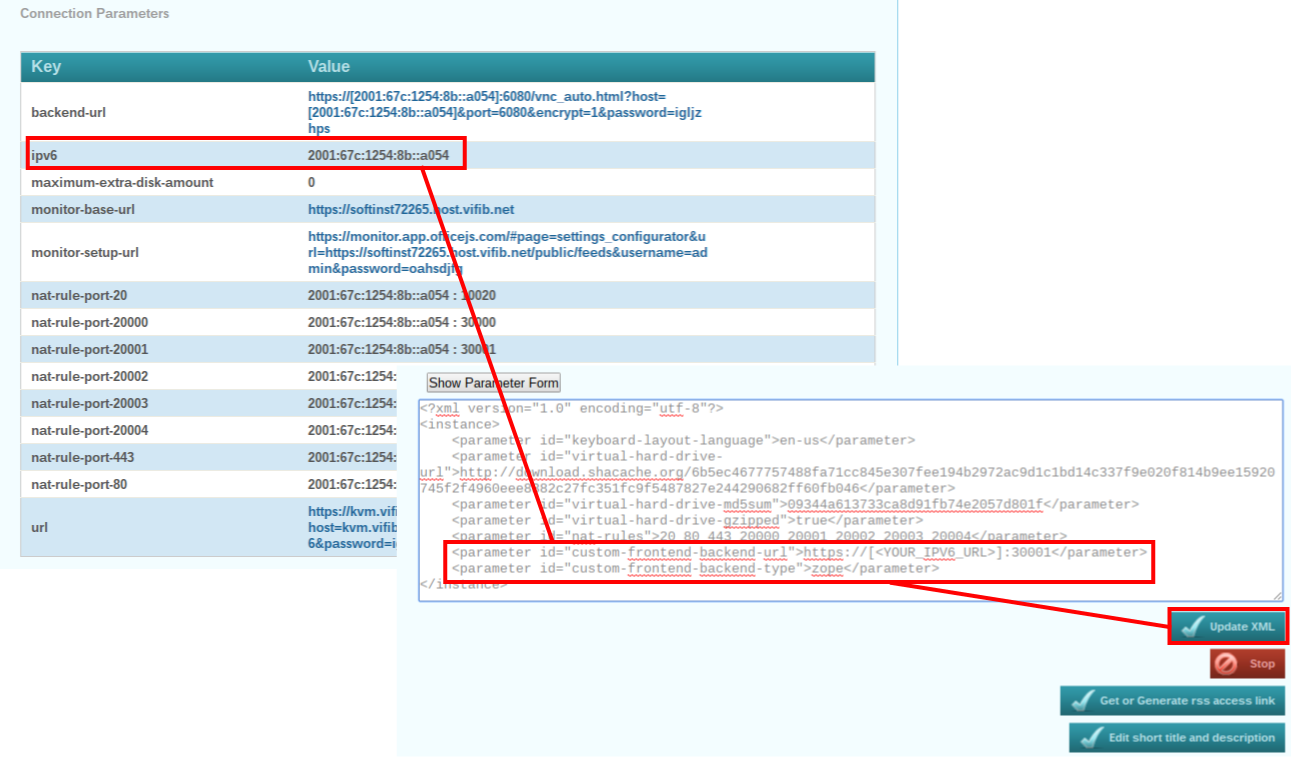The image size is (1291, 762).
Task: Click the red Stop button
Action: (1247, 663)
